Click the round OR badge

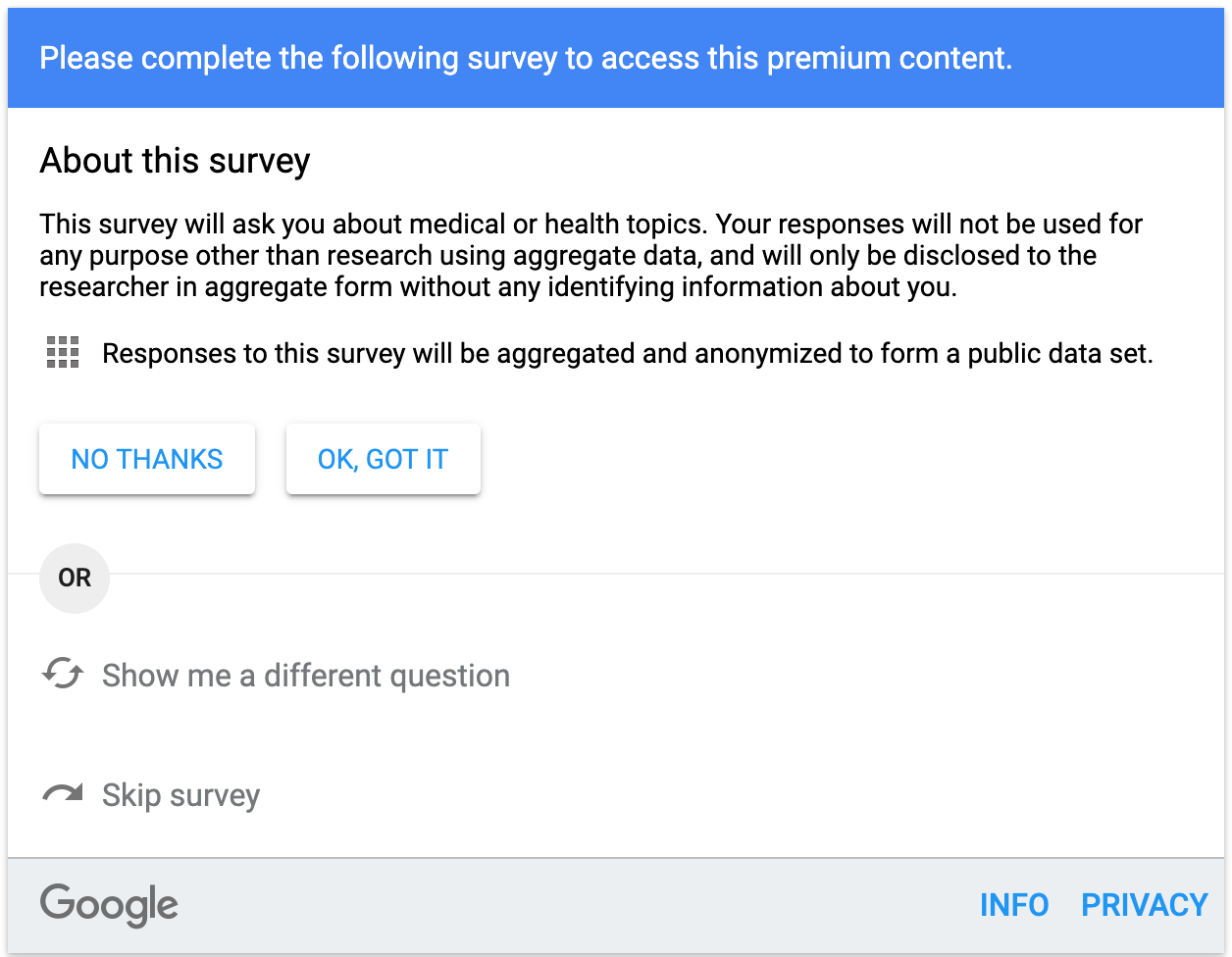click(75, 578)
